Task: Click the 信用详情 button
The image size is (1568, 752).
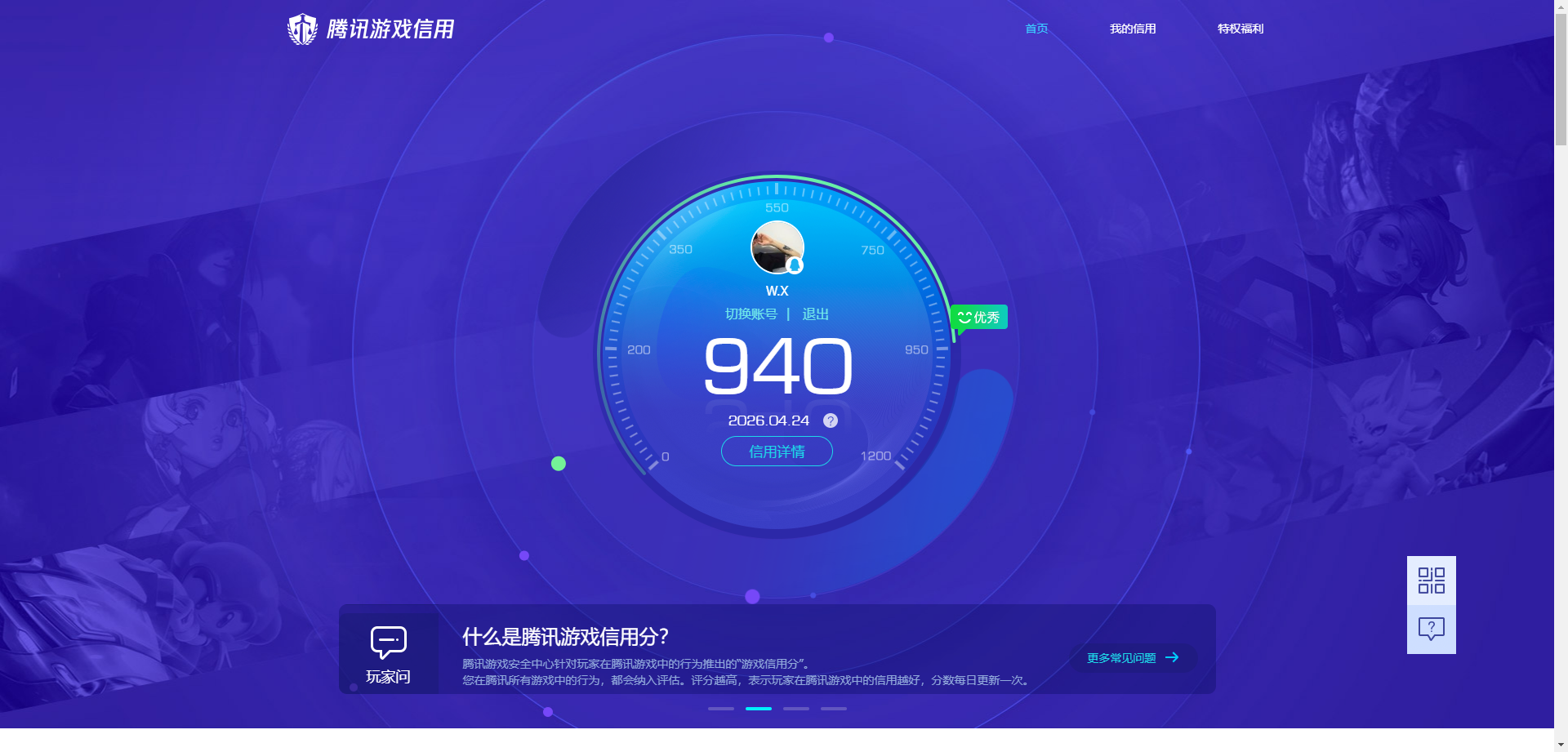Action: click(x=776, y=452)
